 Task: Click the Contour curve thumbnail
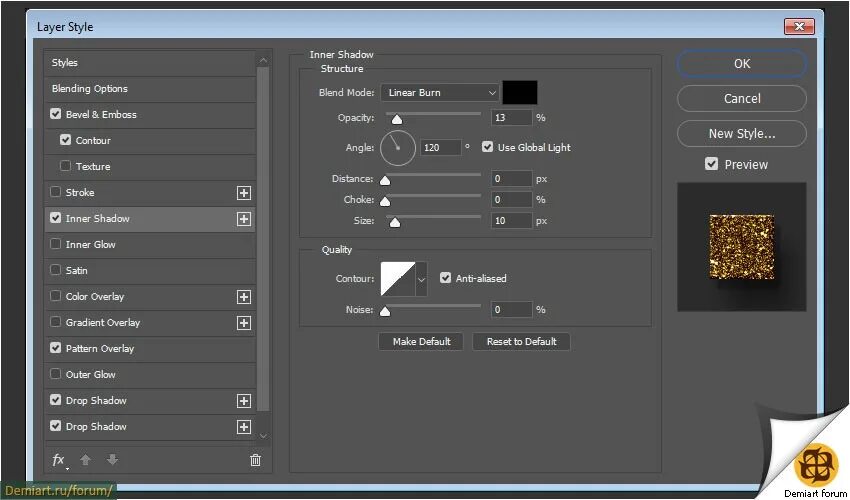[398, 279]
